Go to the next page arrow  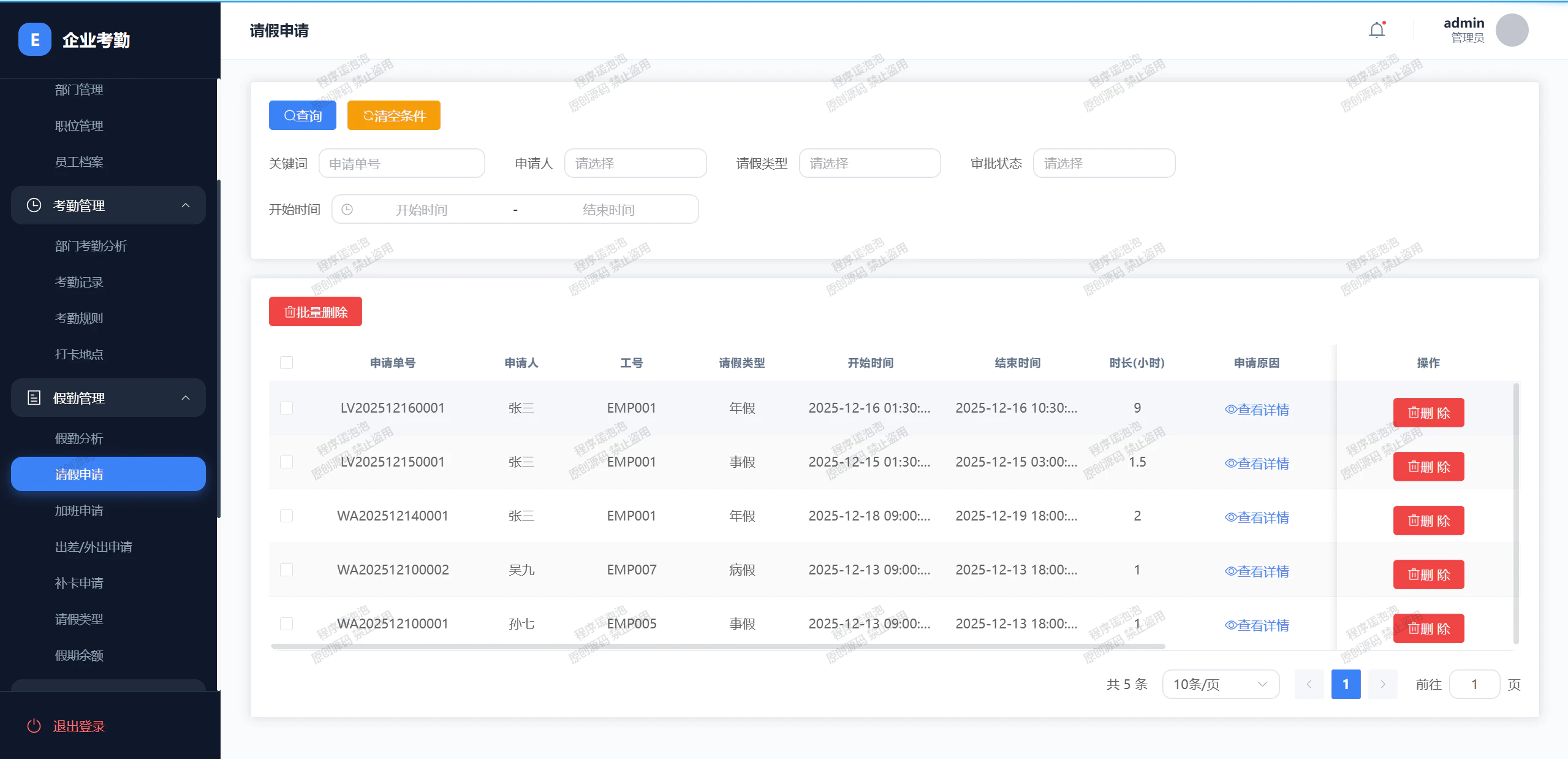(x=1382, y=684)
